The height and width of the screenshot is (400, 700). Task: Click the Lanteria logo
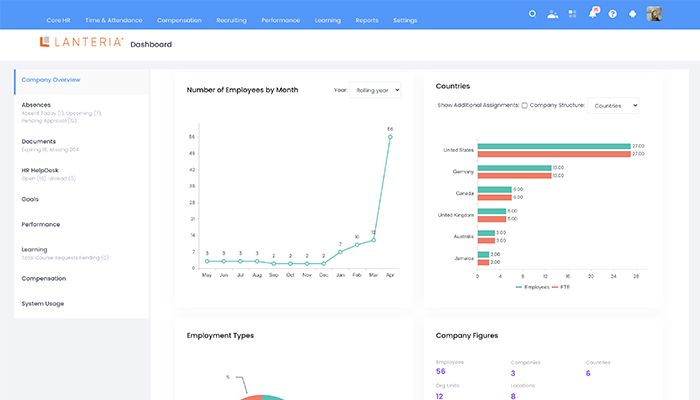[x=81, y=43]
